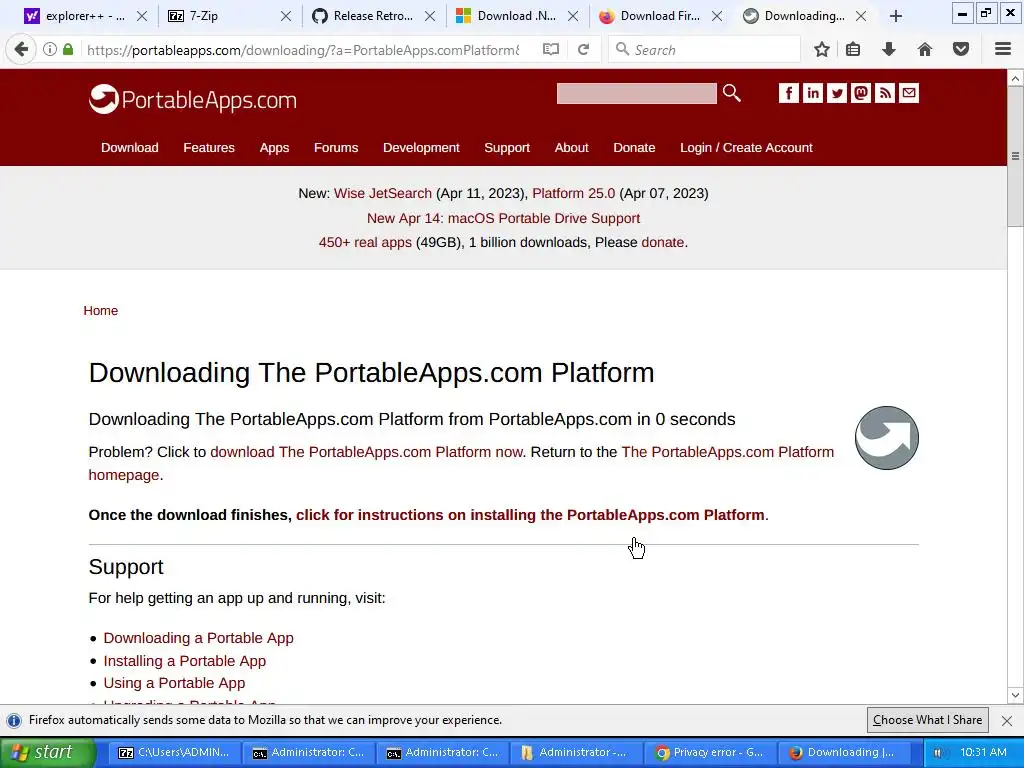This screenshot has width=1024, height=768.
Task: Open the About nav item
Action: (x=571, y=148)
